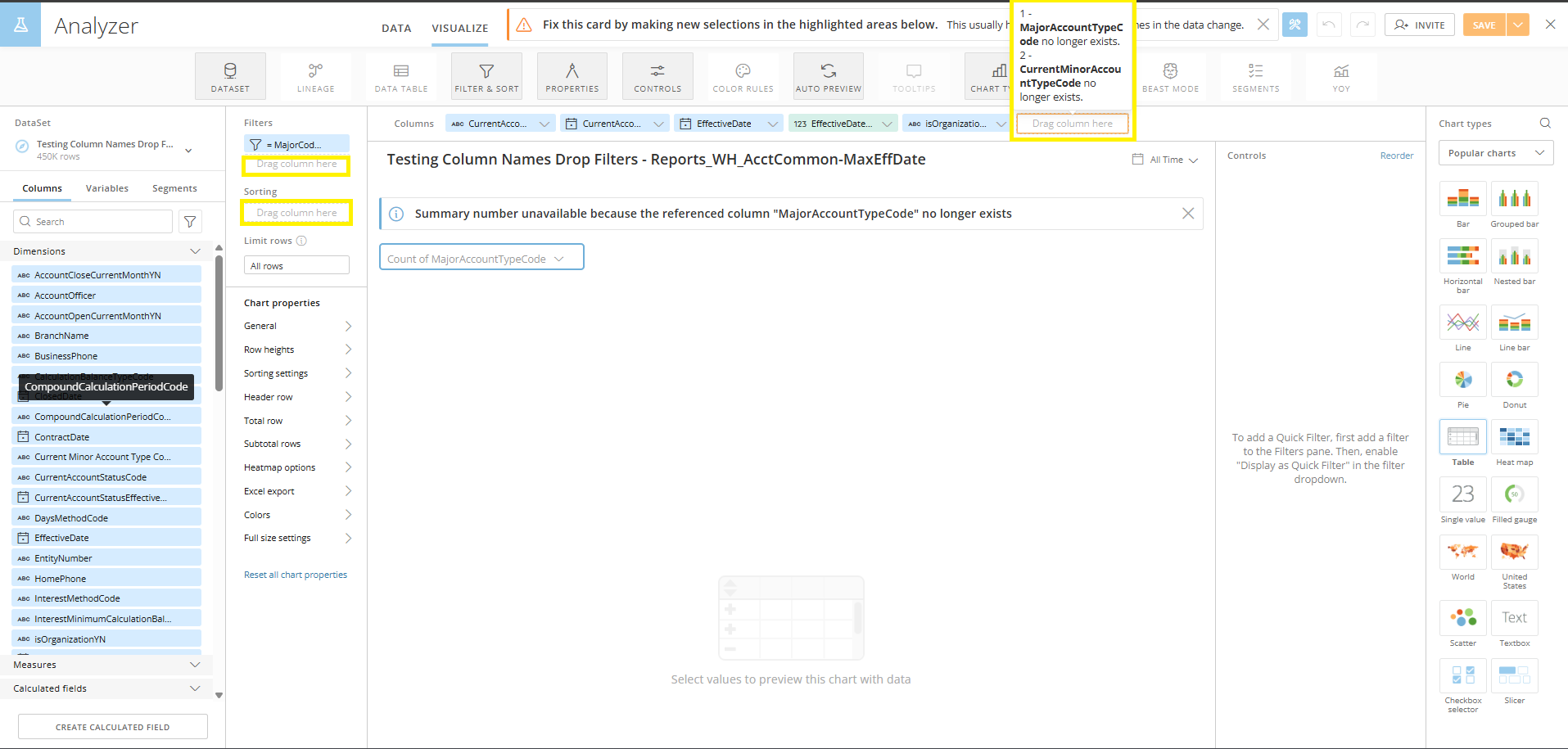
Task: Dismiss the summary number unavailable message
Action: (1188, 214)
